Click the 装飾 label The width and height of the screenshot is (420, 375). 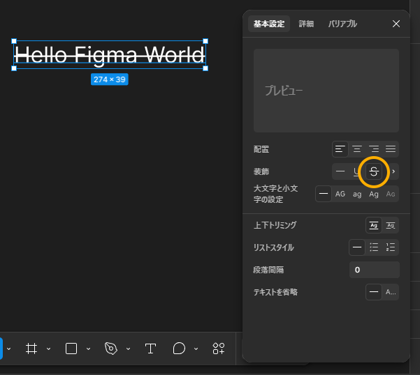(261, 172)
